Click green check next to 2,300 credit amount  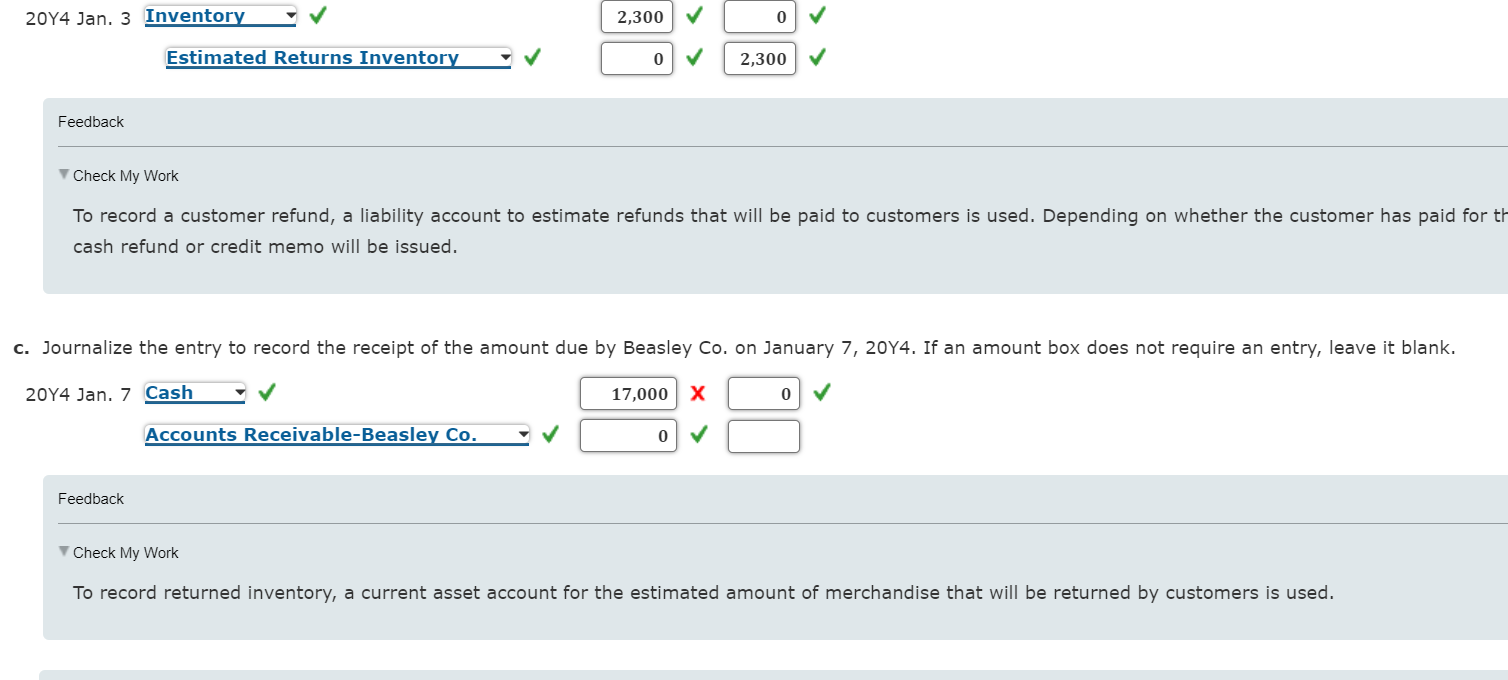[816, 58]
